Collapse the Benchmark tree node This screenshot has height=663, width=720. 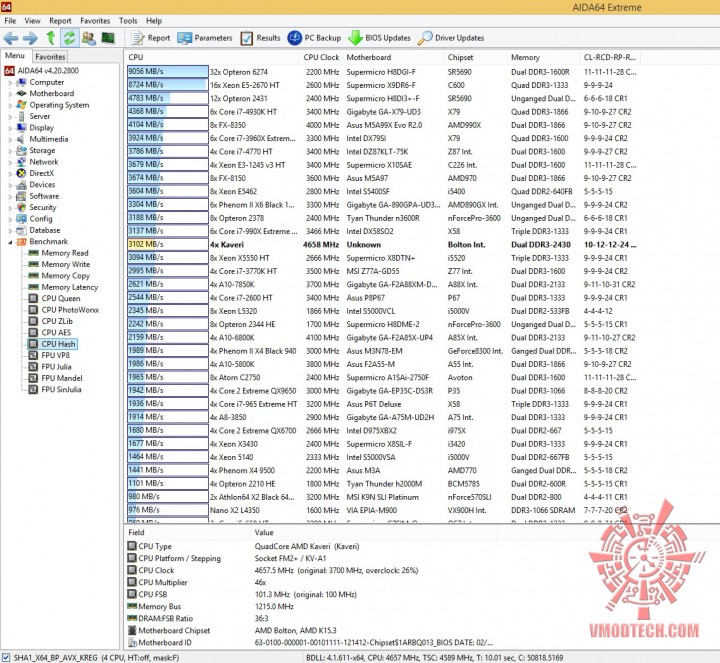(10, 242)
